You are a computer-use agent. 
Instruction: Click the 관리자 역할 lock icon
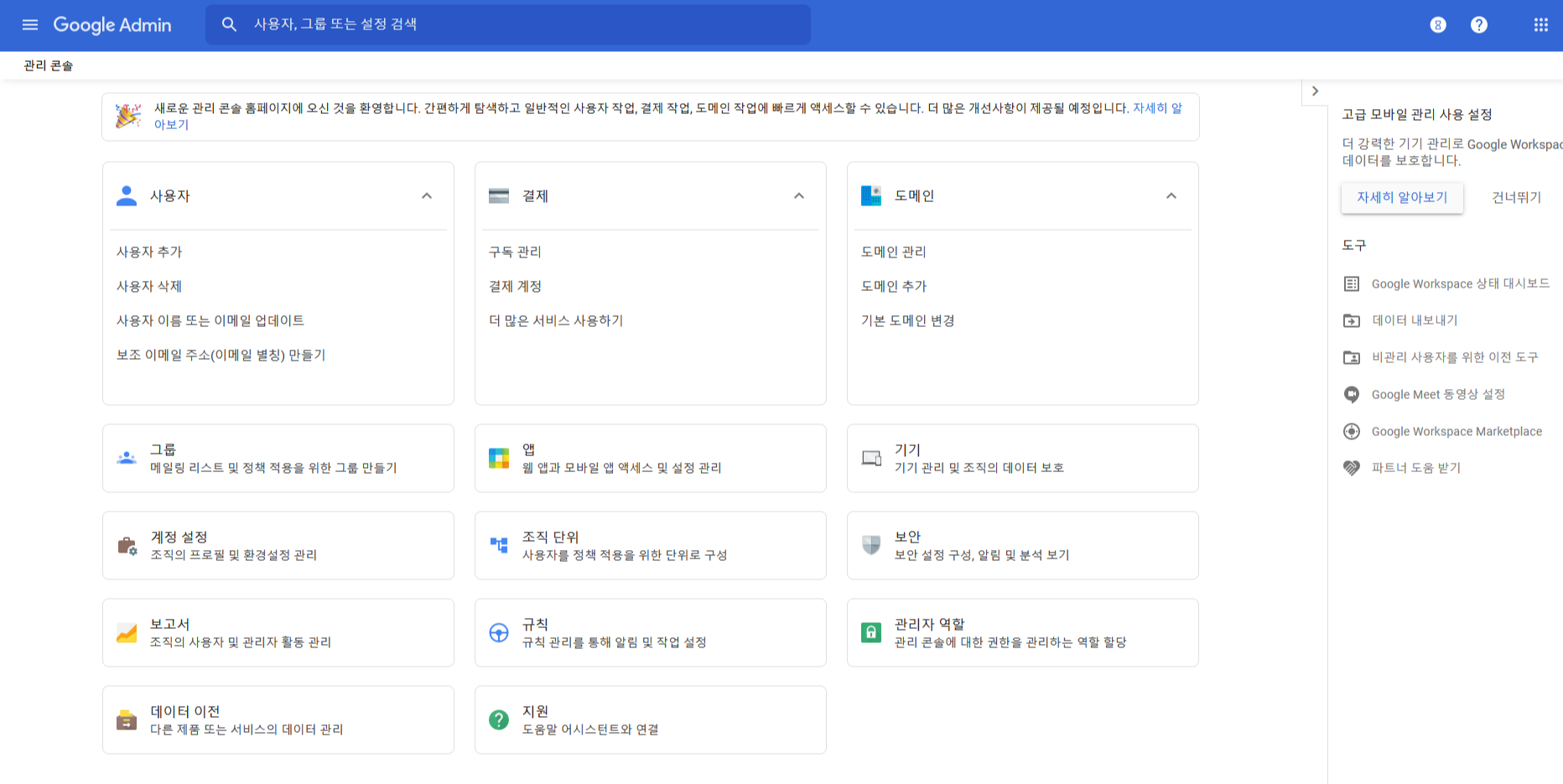click(x=871, y=633)
